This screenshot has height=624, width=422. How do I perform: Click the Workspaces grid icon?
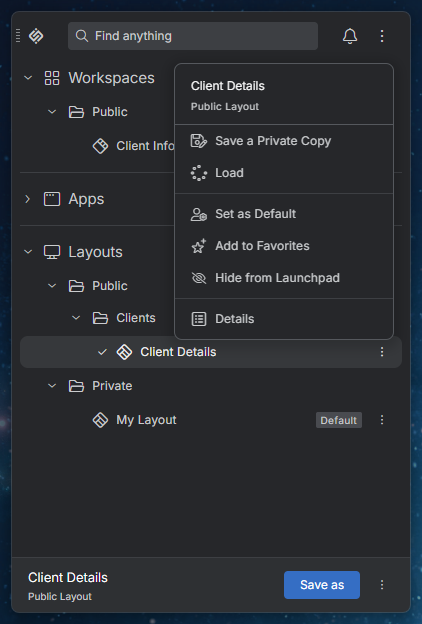point(52,78)
